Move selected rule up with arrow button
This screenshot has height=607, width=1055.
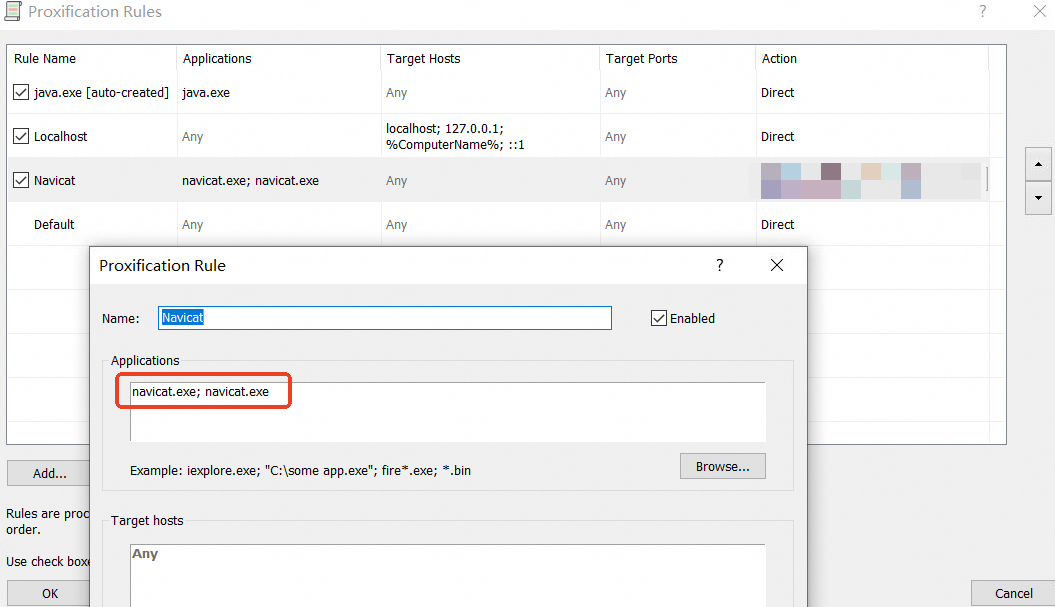1038,164
